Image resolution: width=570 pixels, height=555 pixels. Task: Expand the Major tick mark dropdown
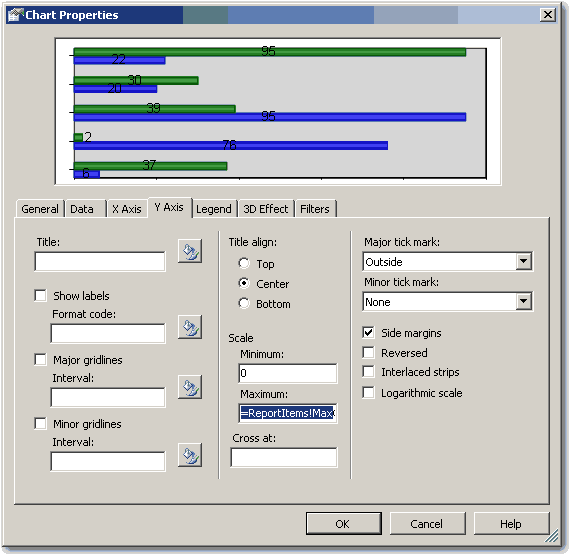523,261
